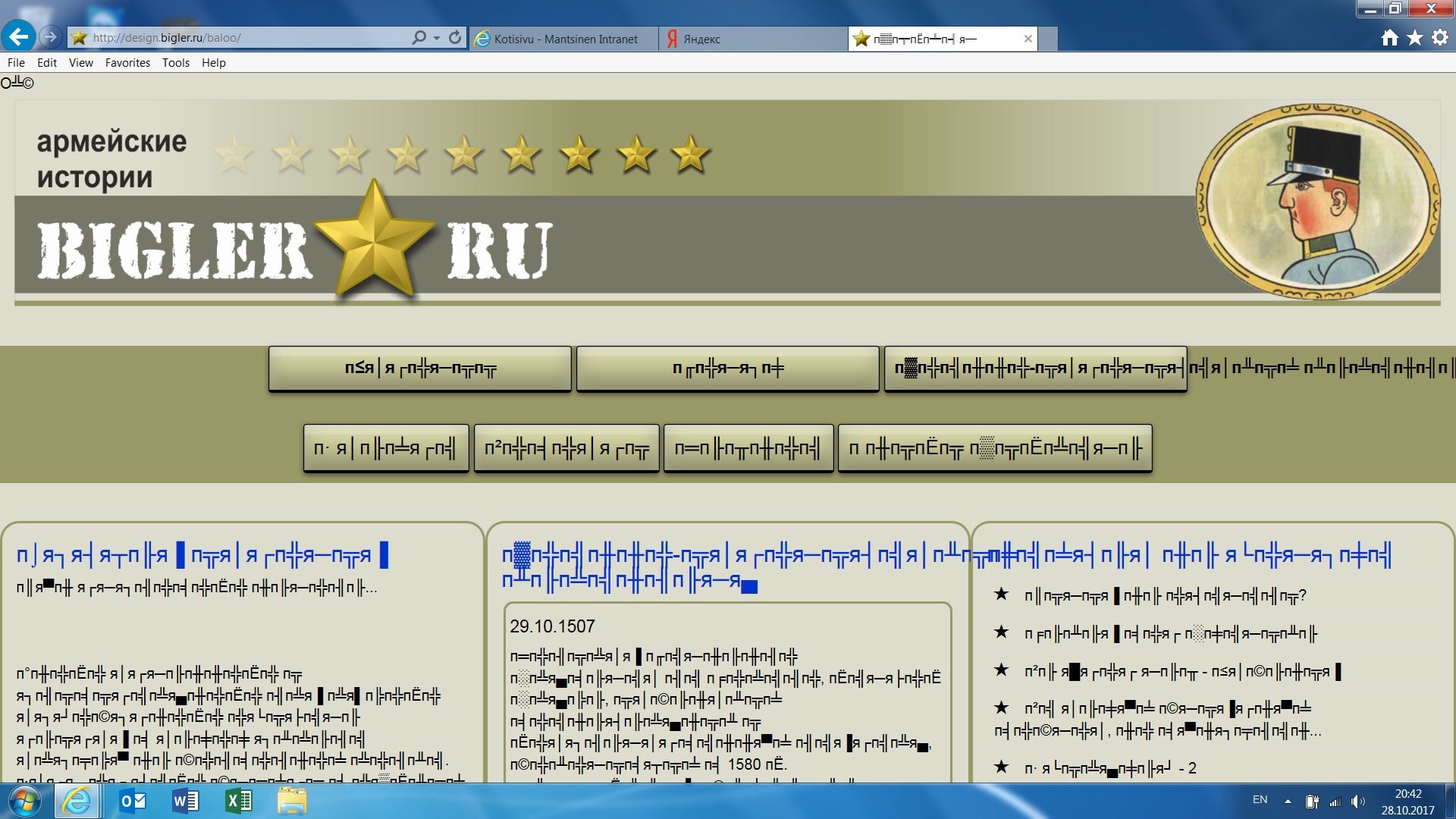Open the Tools menu

(x=175, y=63)
